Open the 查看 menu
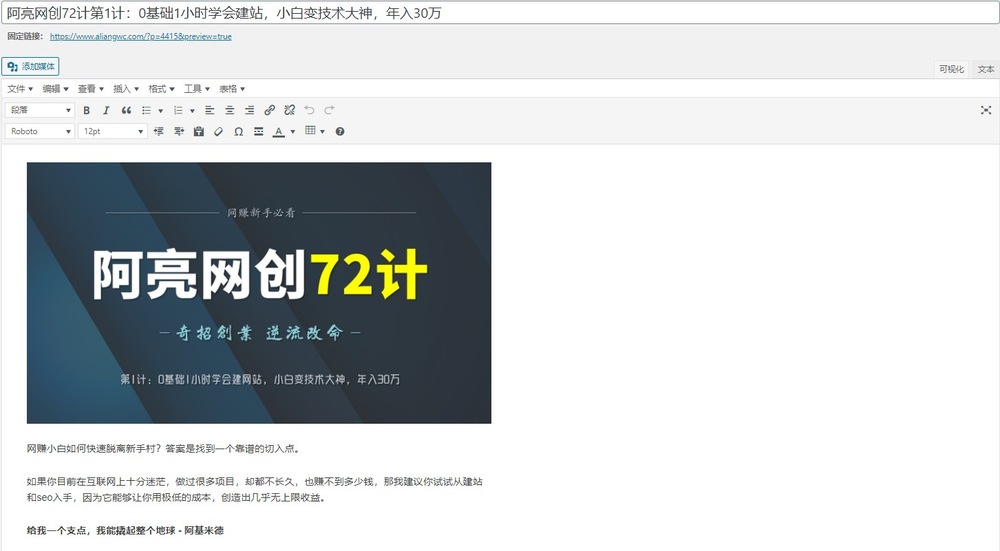 [x=91, y=89]
